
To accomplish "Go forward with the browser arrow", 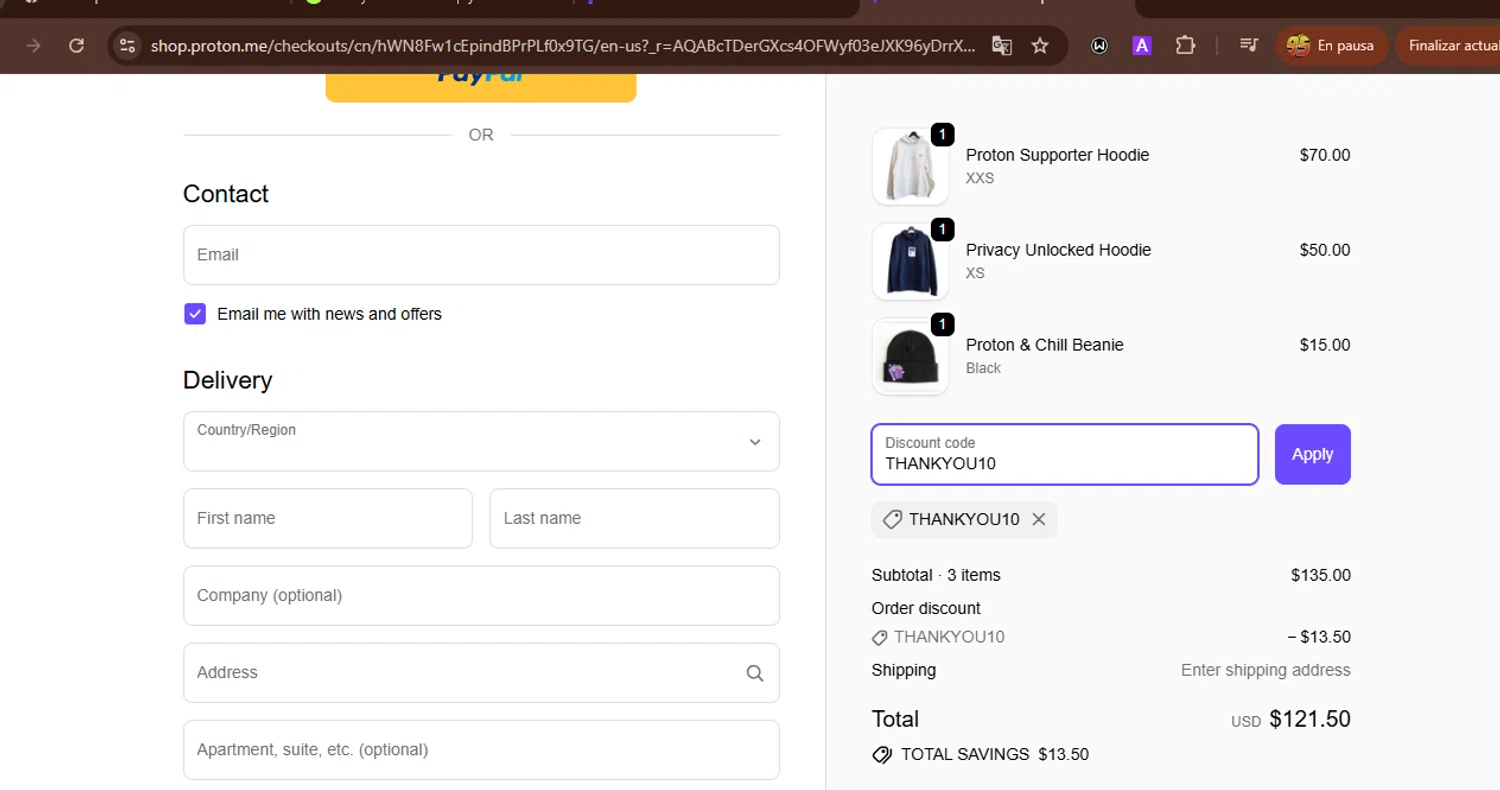I will (x=33, y=45).
